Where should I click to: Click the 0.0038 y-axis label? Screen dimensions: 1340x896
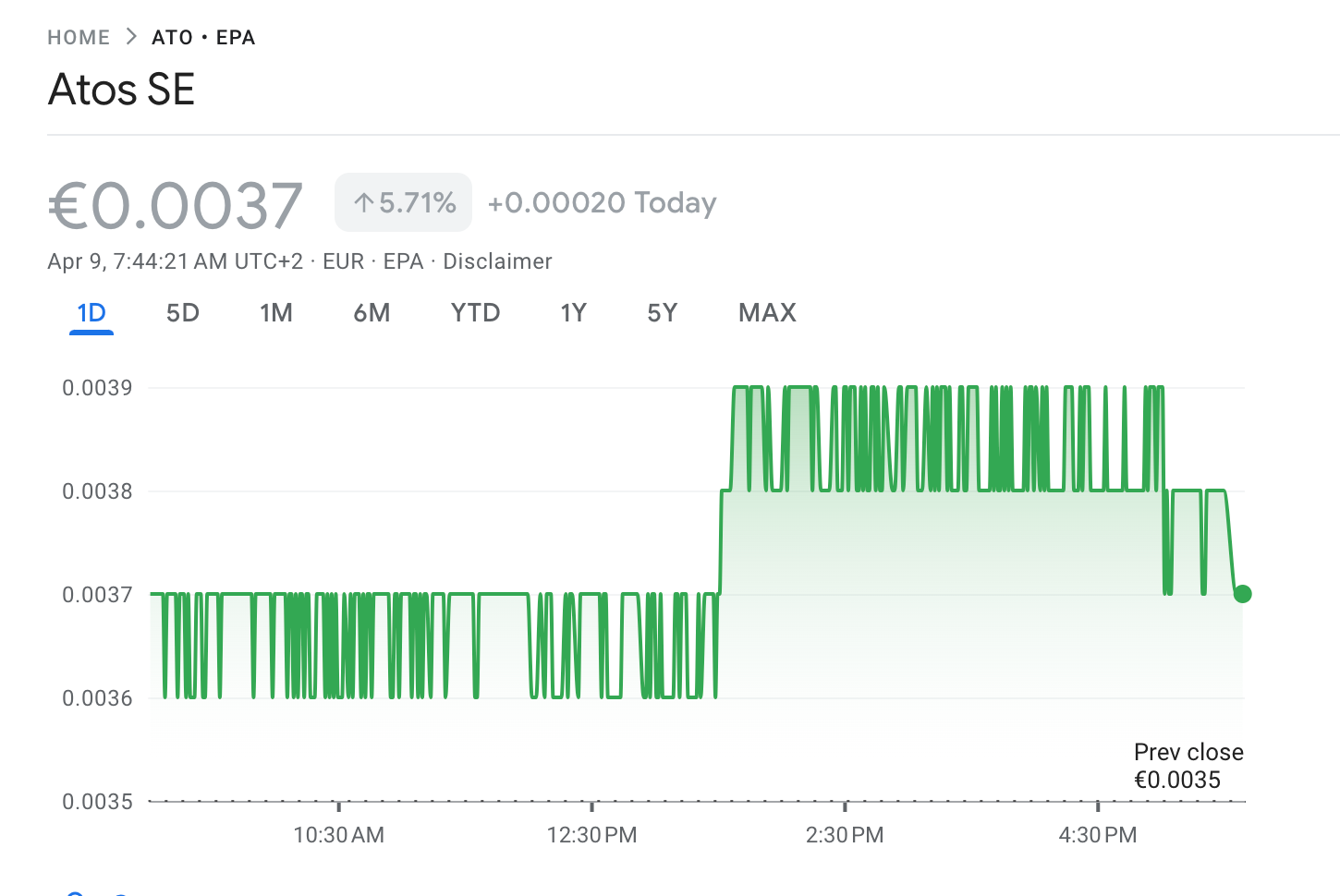[x=97, y=491]
